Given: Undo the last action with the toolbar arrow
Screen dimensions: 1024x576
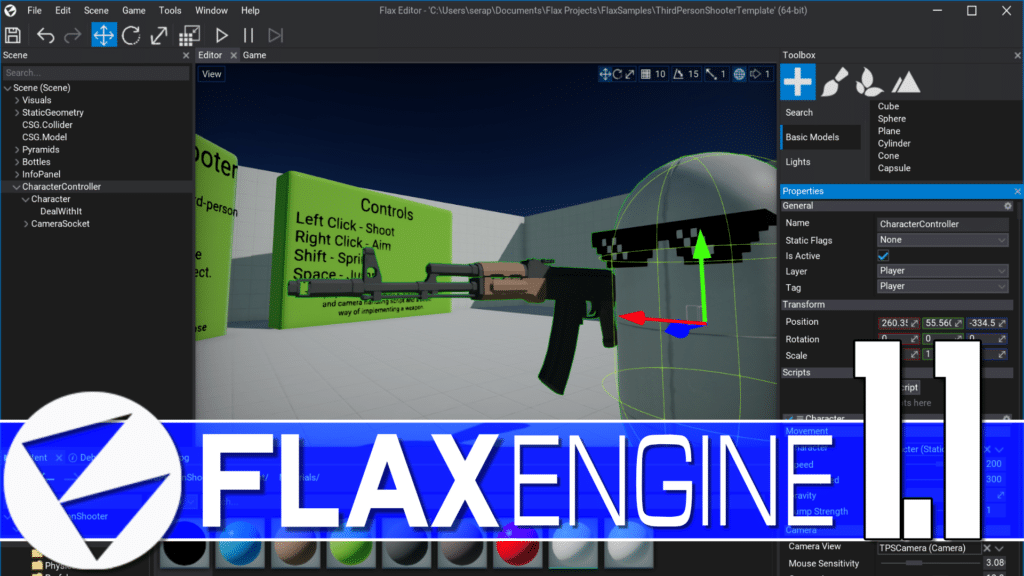Looking at the screenshot, I should coord(45,35).
